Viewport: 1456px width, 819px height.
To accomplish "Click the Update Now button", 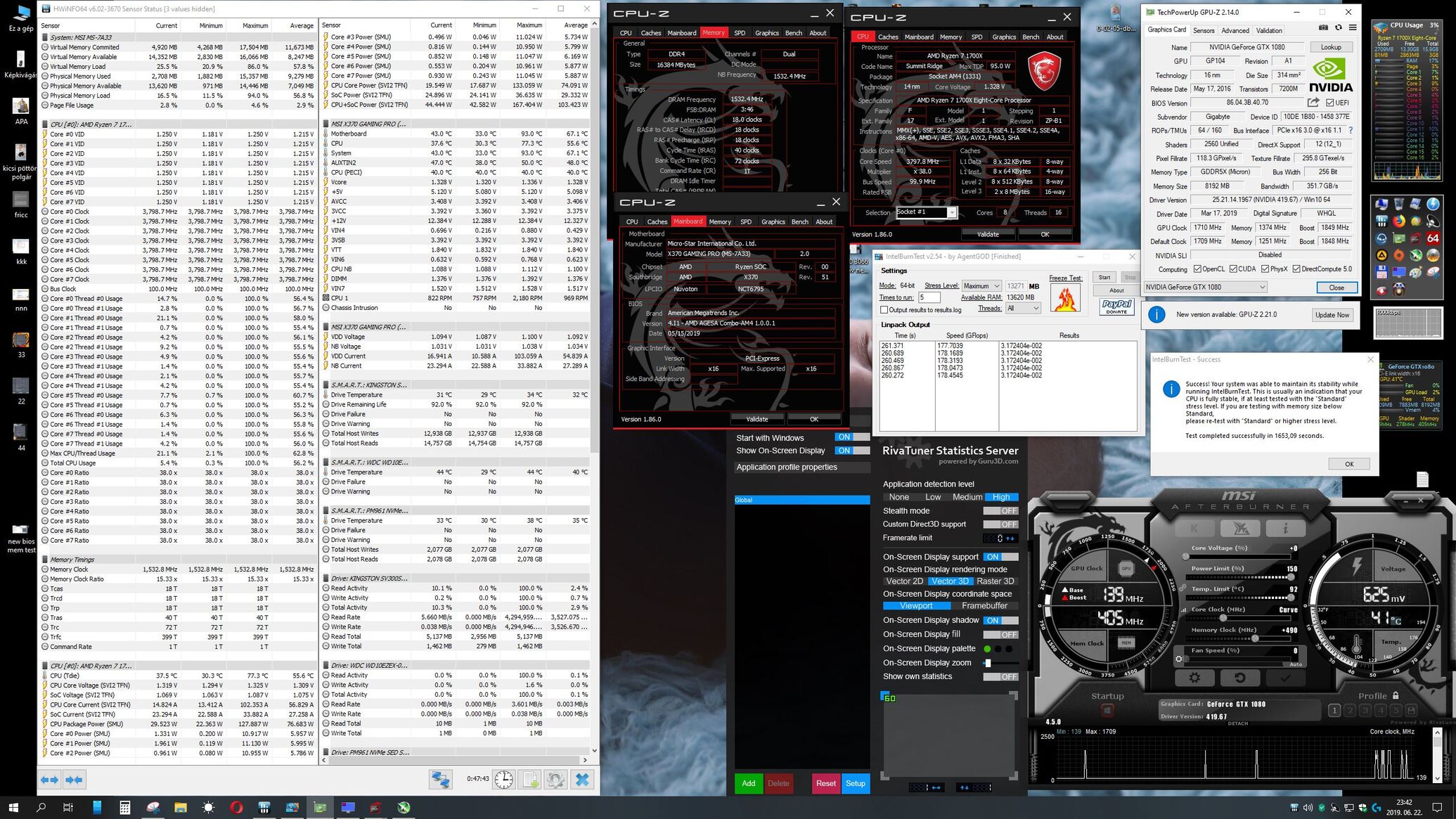I will [1332, 315].
